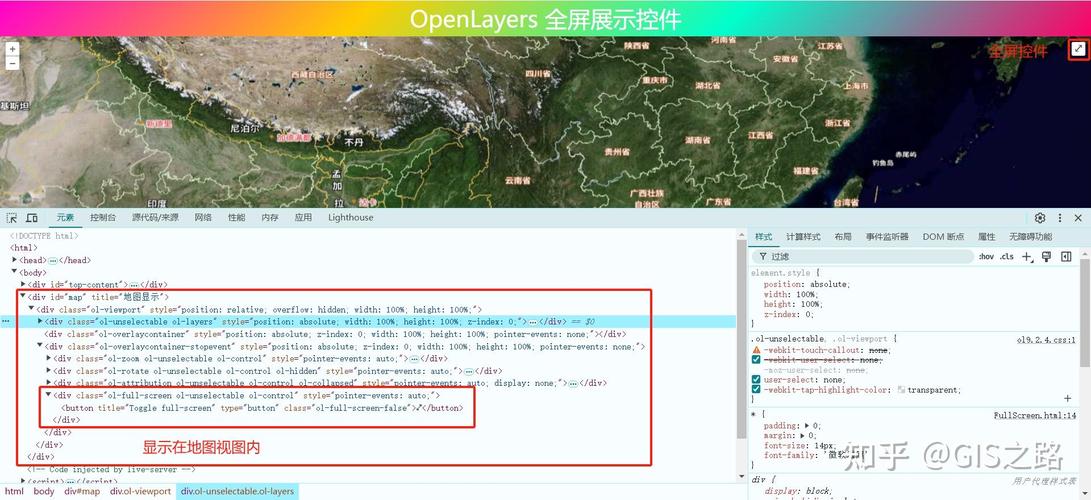Toggle the device toolbar icon
The width and height of the screenshot is (1091, 500).
(31, 218)
